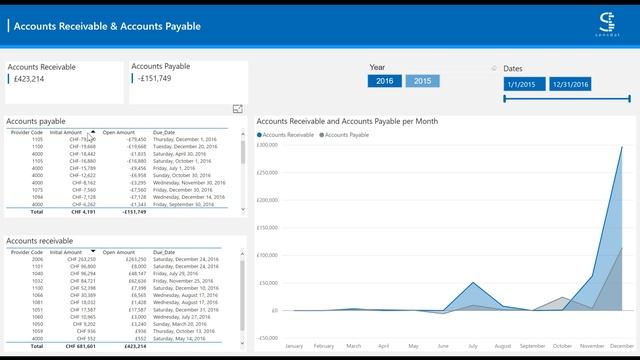Select row dated Friday, July 1, 2016
Screen dimensions: 640x360
117,168
